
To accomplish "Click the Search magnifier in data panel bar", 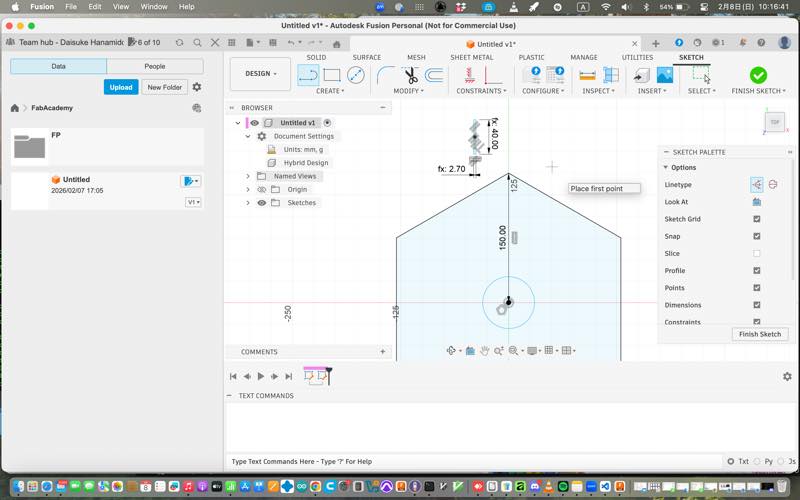I will (x=197, y=43).
